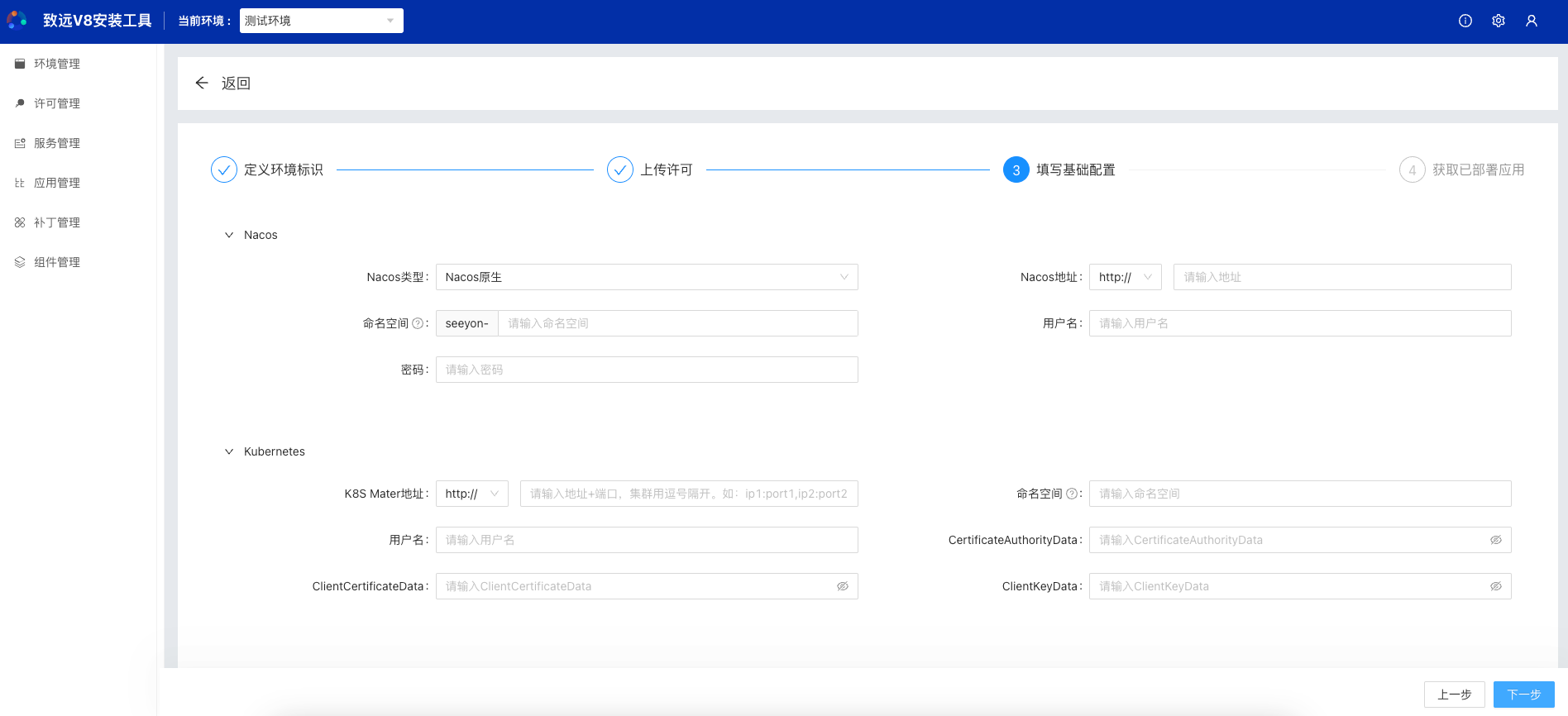Click the 上一步 button
The image size is (1568, 716).
1454,695
